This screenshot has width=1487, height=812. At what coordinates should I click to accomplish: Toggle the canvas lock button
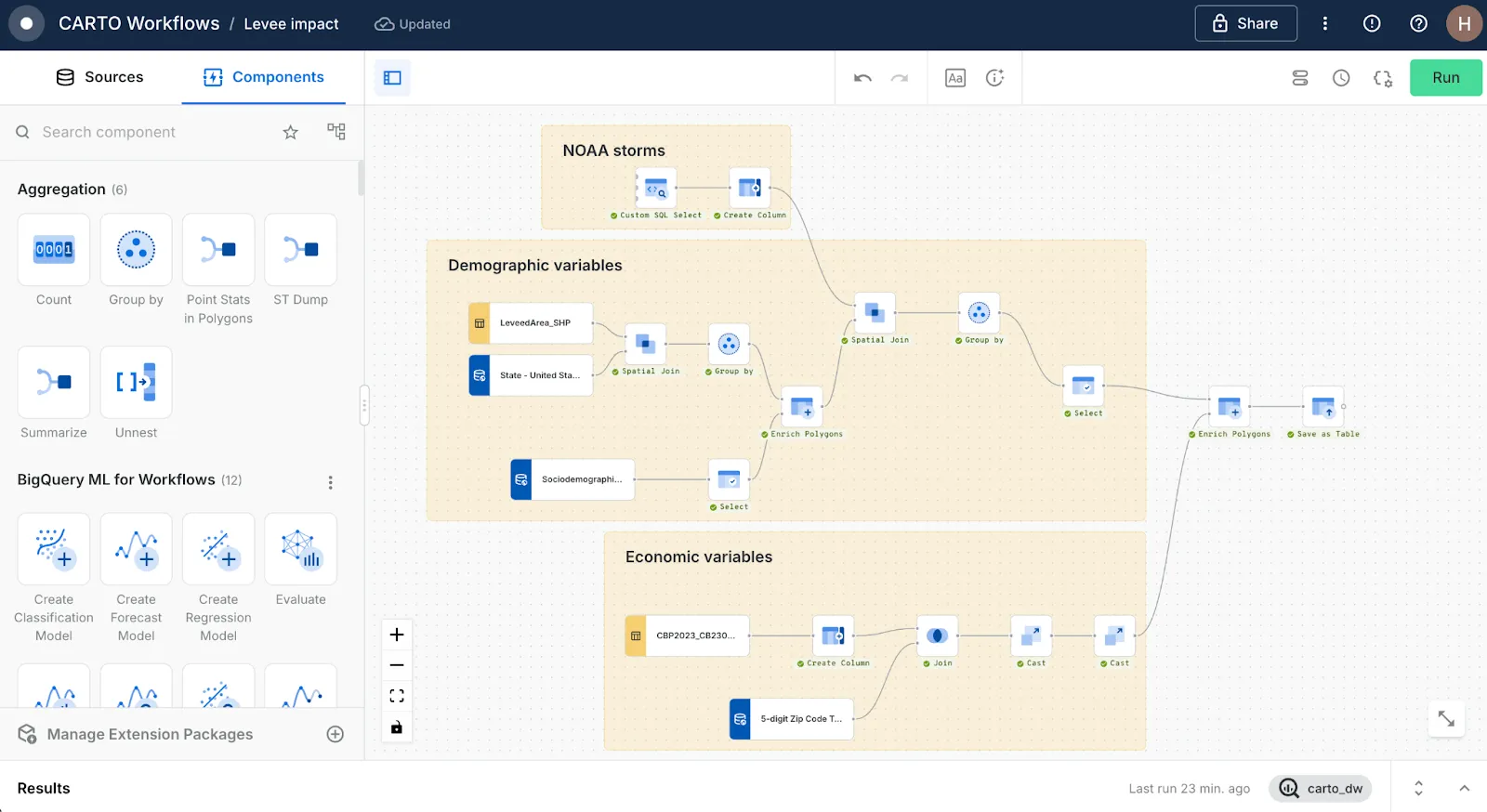pos(397,727)
